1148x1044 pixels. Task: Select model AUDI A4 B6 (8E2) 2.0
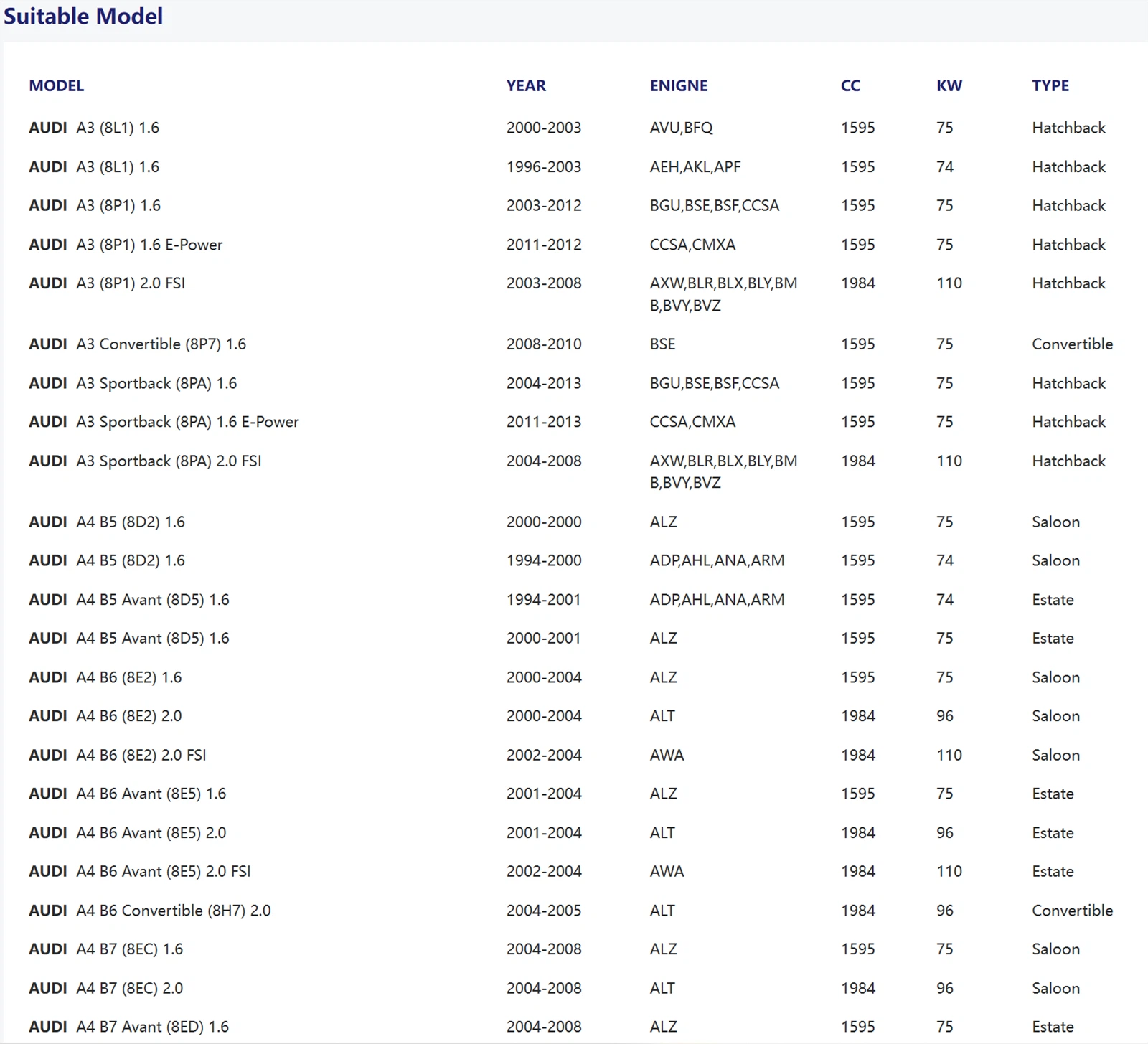(105, 716)
